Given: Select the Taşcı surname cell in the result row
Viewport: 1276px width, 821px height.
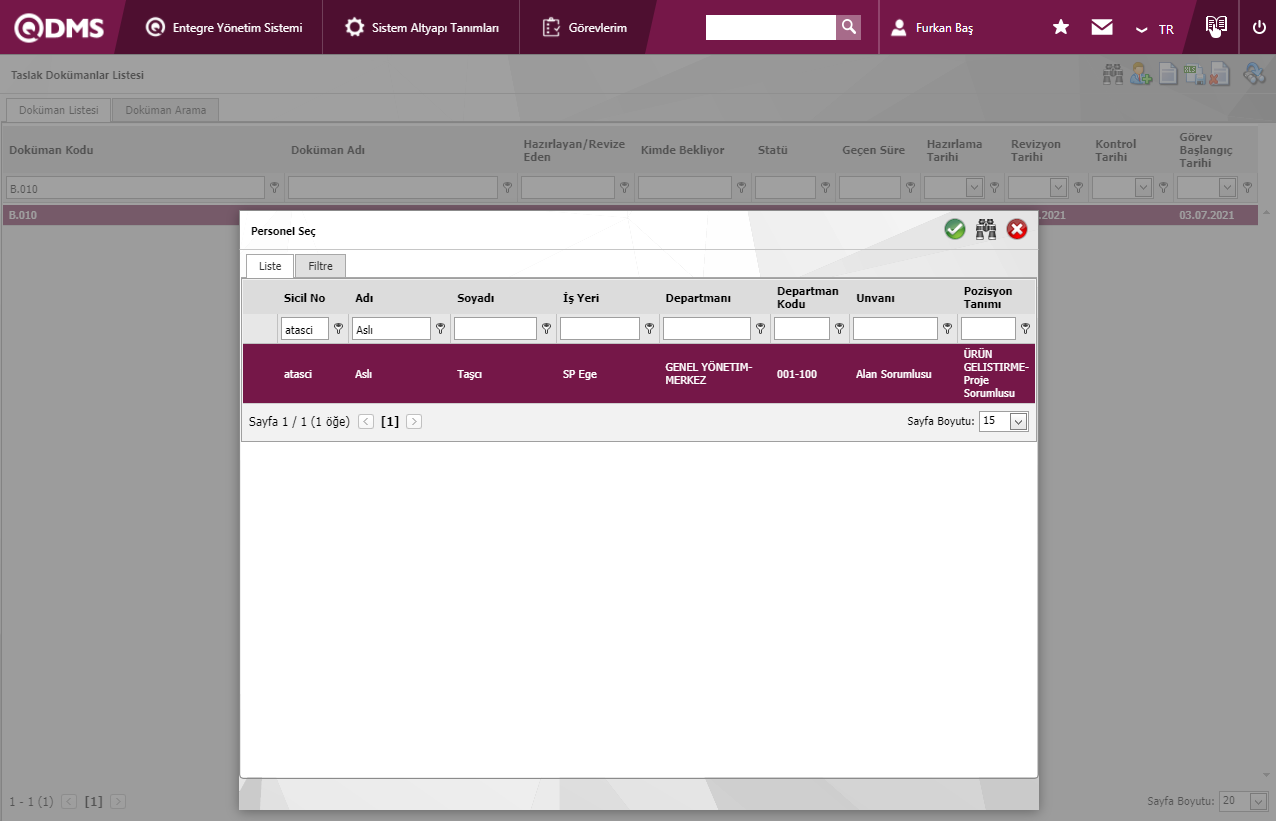Looking at the screenshot, I should pyautogui.click(x=470, y=374).
